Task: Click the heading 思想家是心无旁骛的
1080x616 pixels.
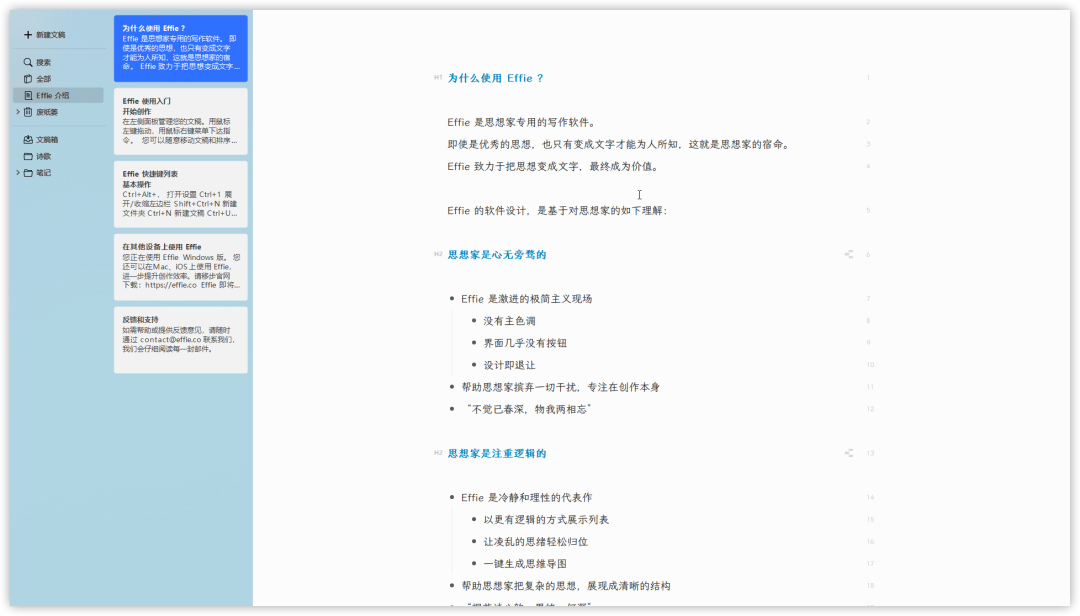Action: [497, 254]
